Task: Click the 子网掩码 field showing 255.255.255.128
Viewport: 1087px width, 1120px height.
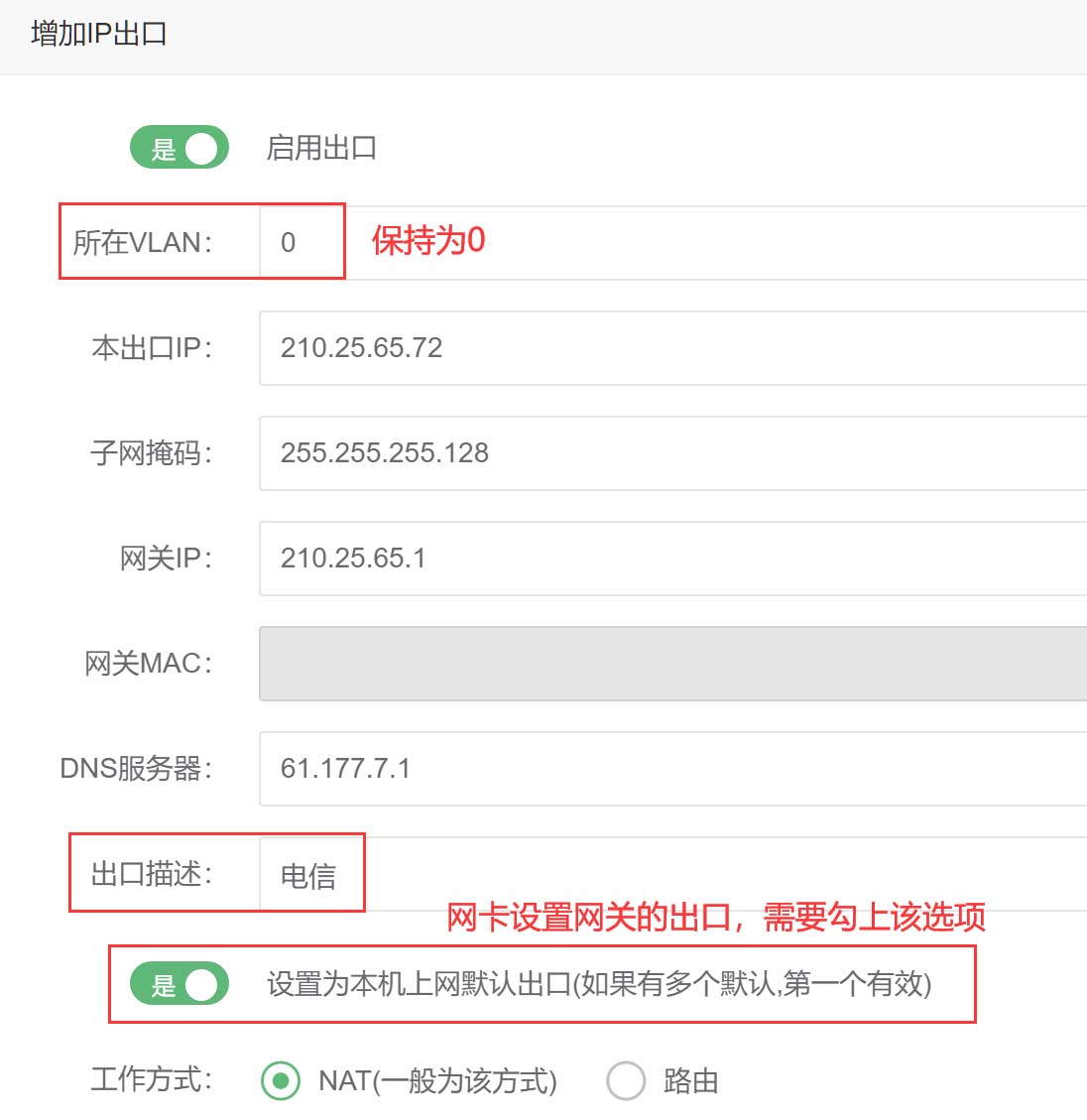Action: pos(672,453)
